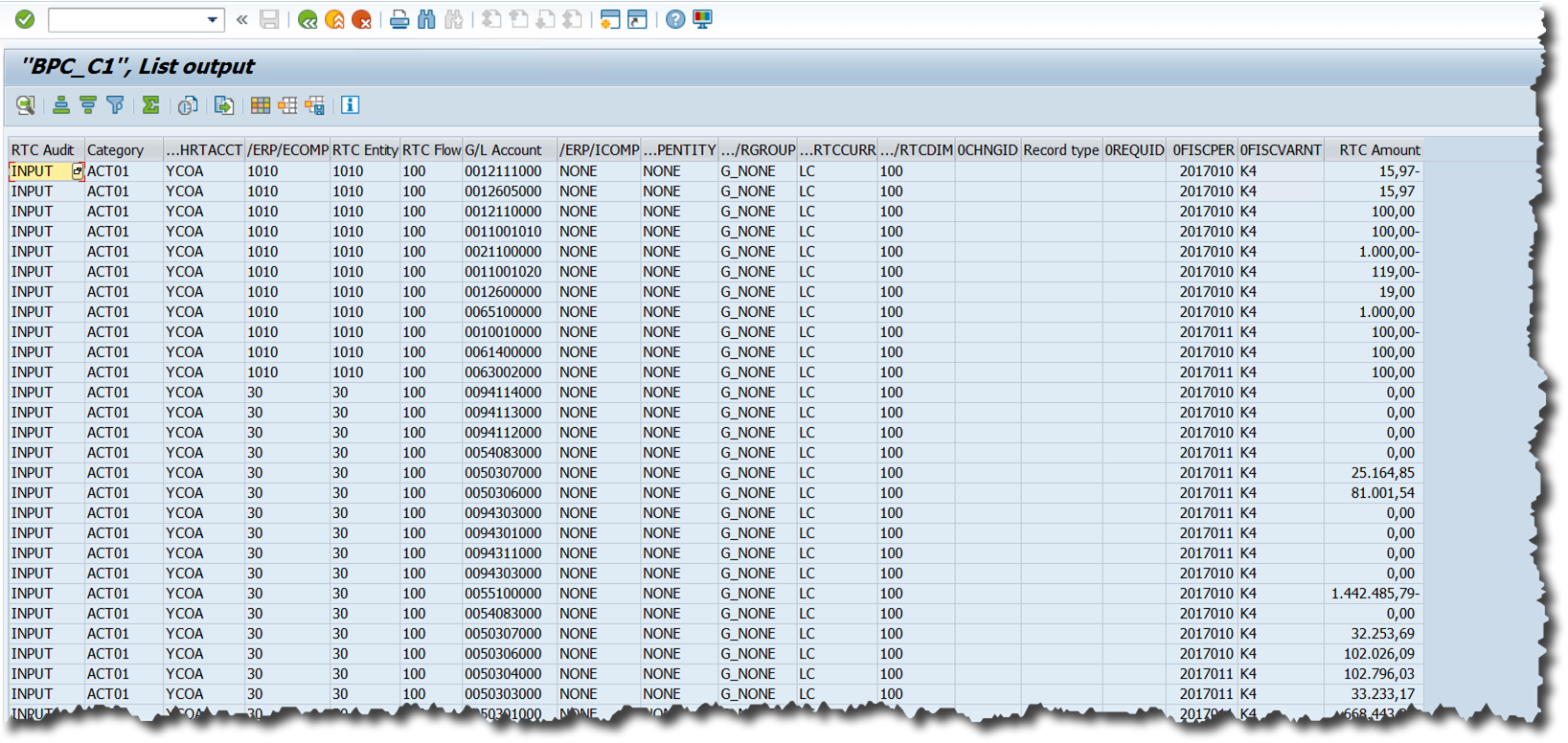
Task: Calculate totals with the Sigma icon
Action: pos(150,105)
